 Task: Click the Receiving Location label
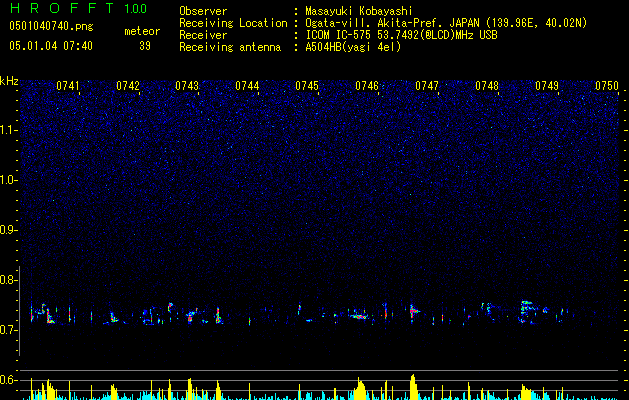click(233, 23)
